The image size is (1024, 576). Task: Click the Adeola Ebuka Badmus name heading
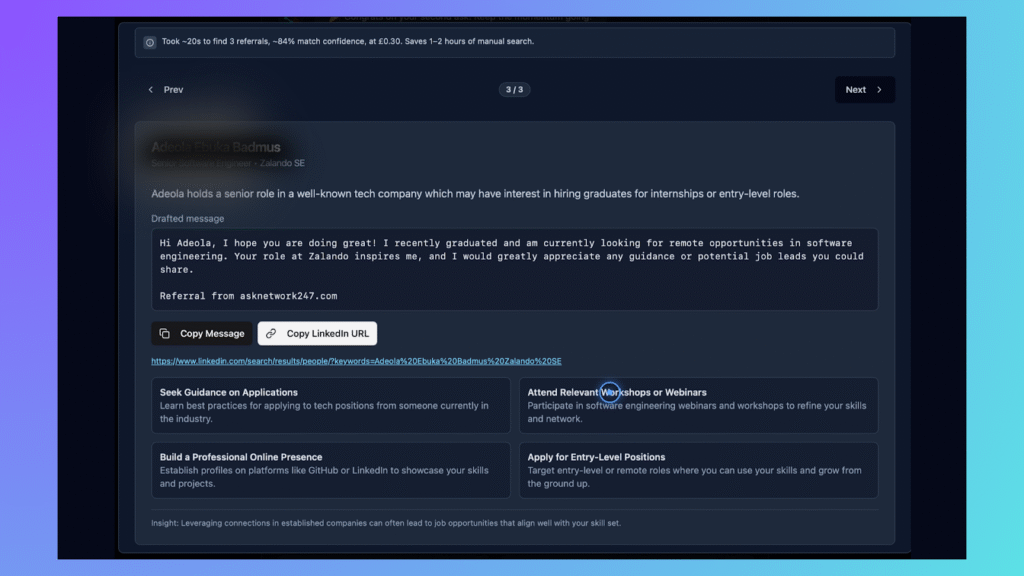tap(216, 147)
